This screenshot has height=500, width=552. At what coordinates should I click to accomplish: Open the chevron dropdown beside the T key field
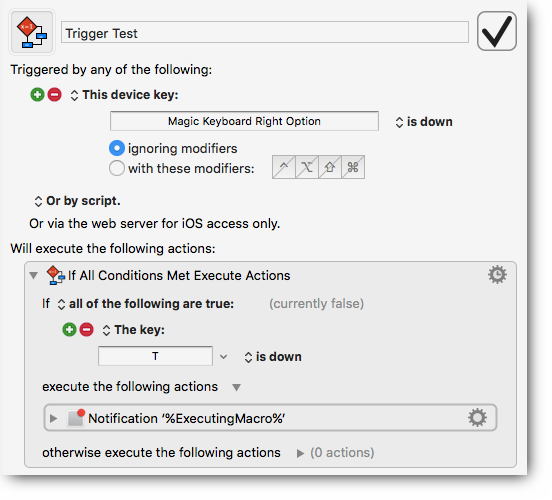223,357
